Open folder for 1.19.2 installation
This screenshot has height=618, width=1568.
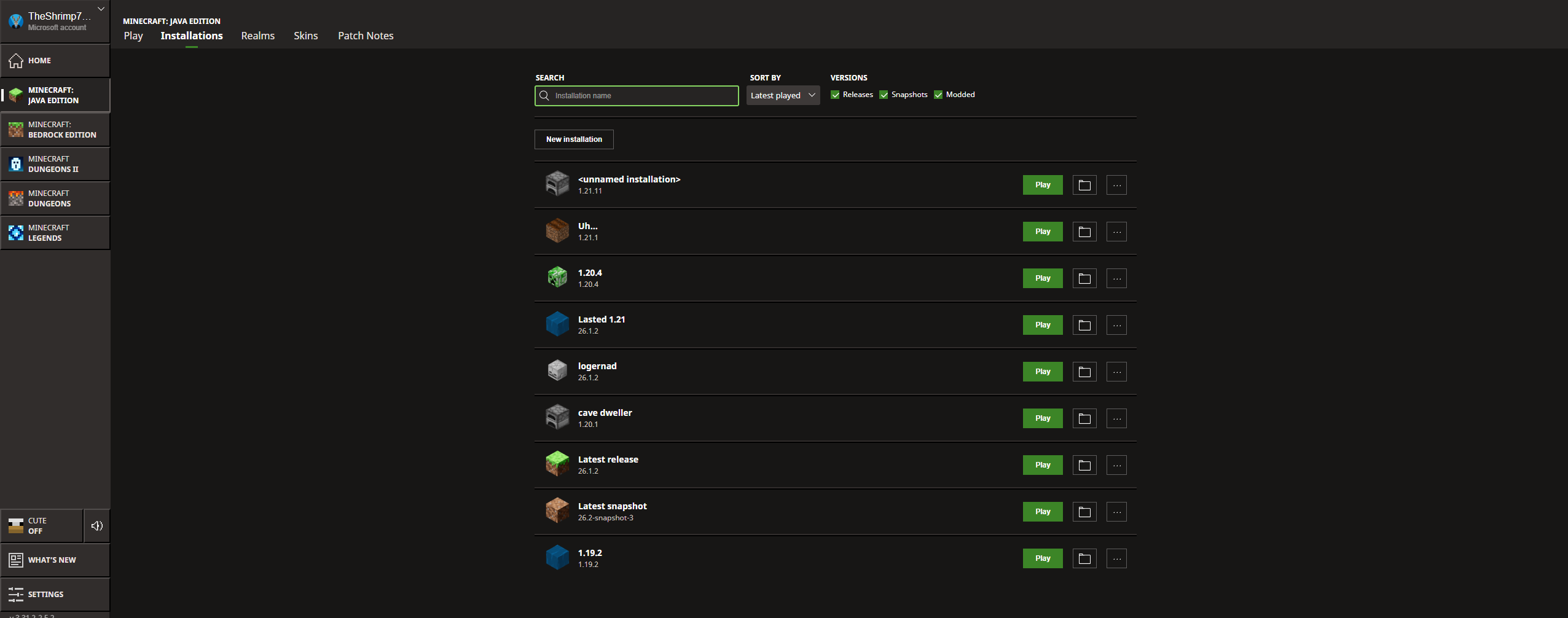[1084, 558]
